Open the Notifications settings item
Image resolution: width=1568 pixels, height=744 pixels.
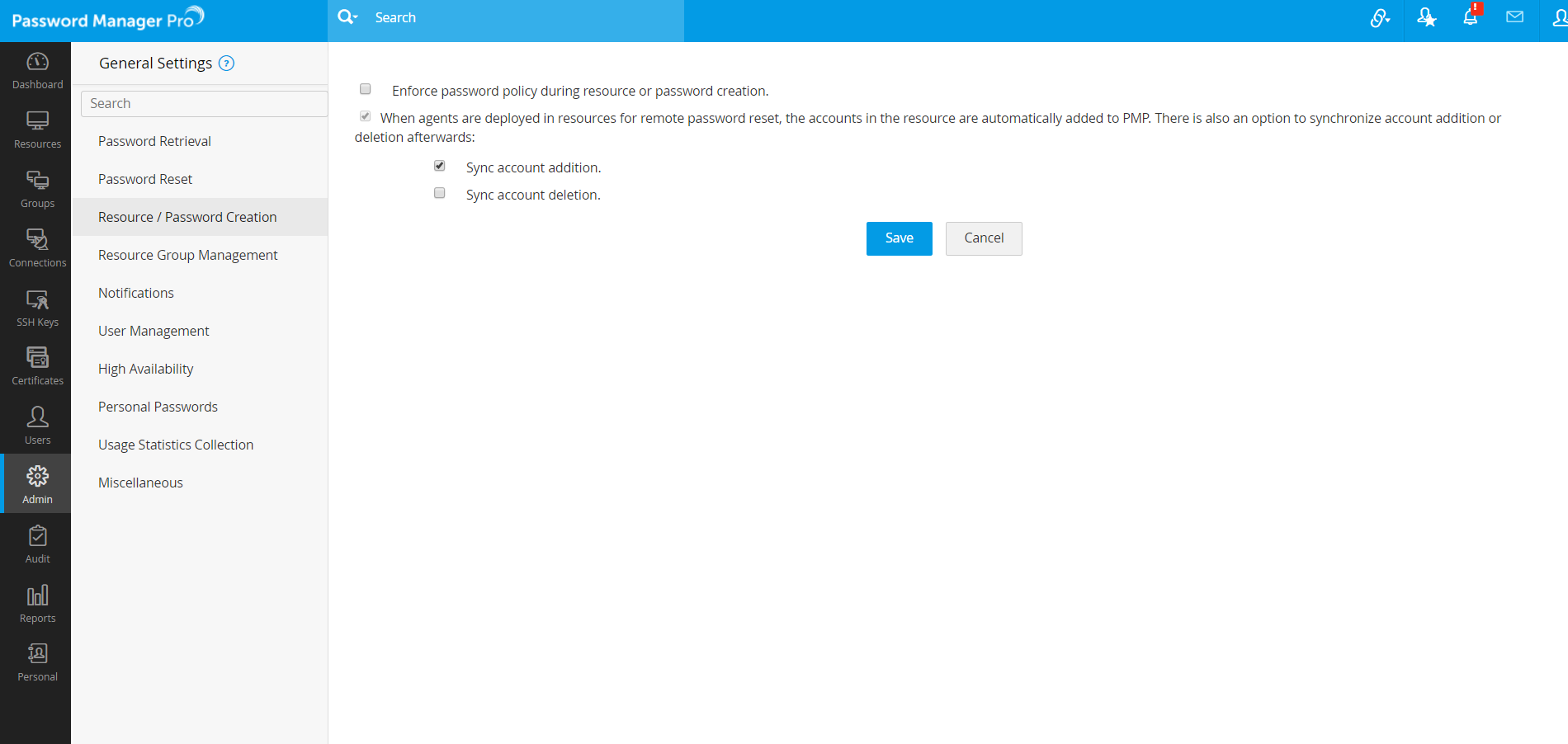pyautogui.click(x=136, y=293)
